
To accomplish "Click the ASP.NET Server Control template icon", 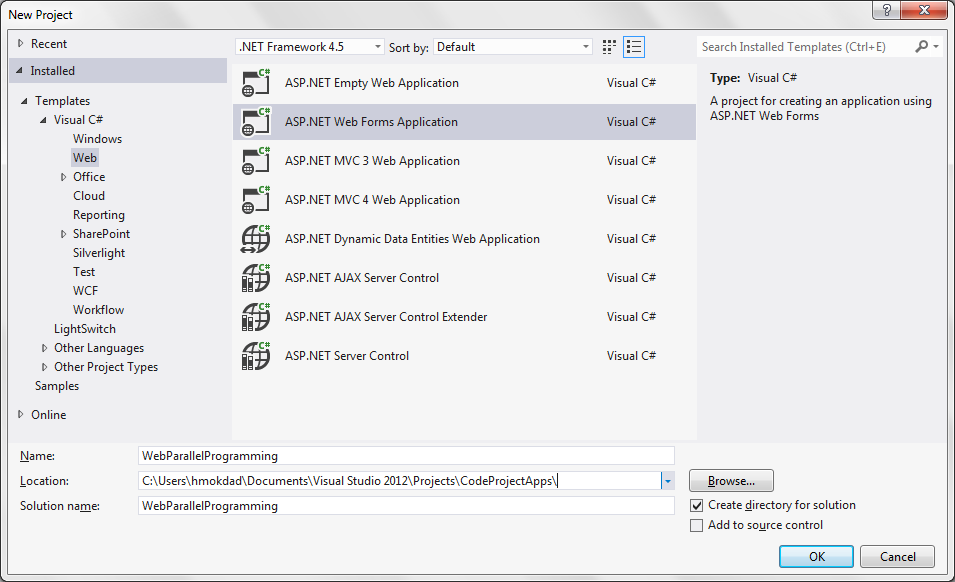I will (x=256, y=356).
